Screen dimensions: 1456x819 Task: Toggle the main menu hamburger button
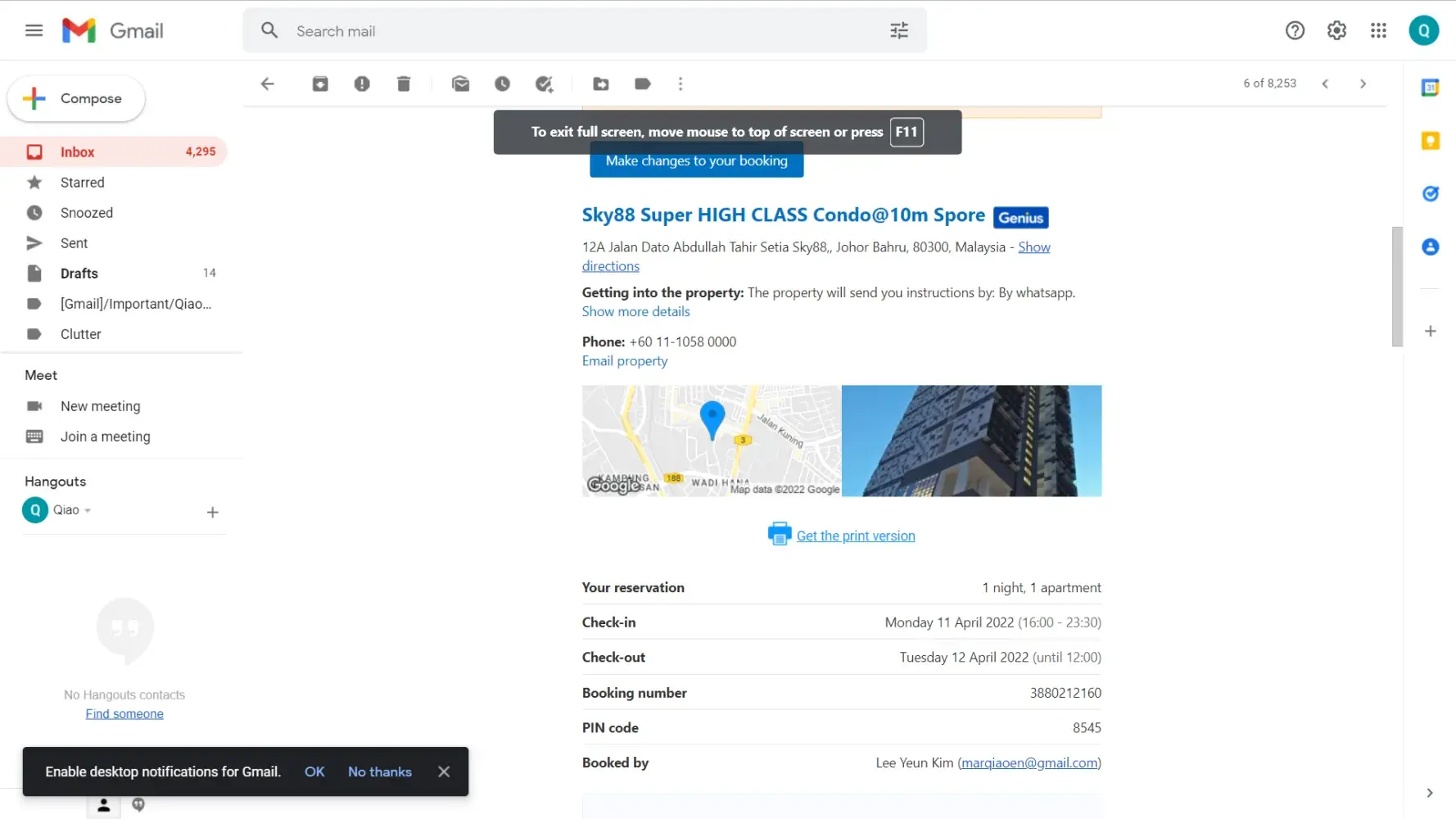pos(34,30)
